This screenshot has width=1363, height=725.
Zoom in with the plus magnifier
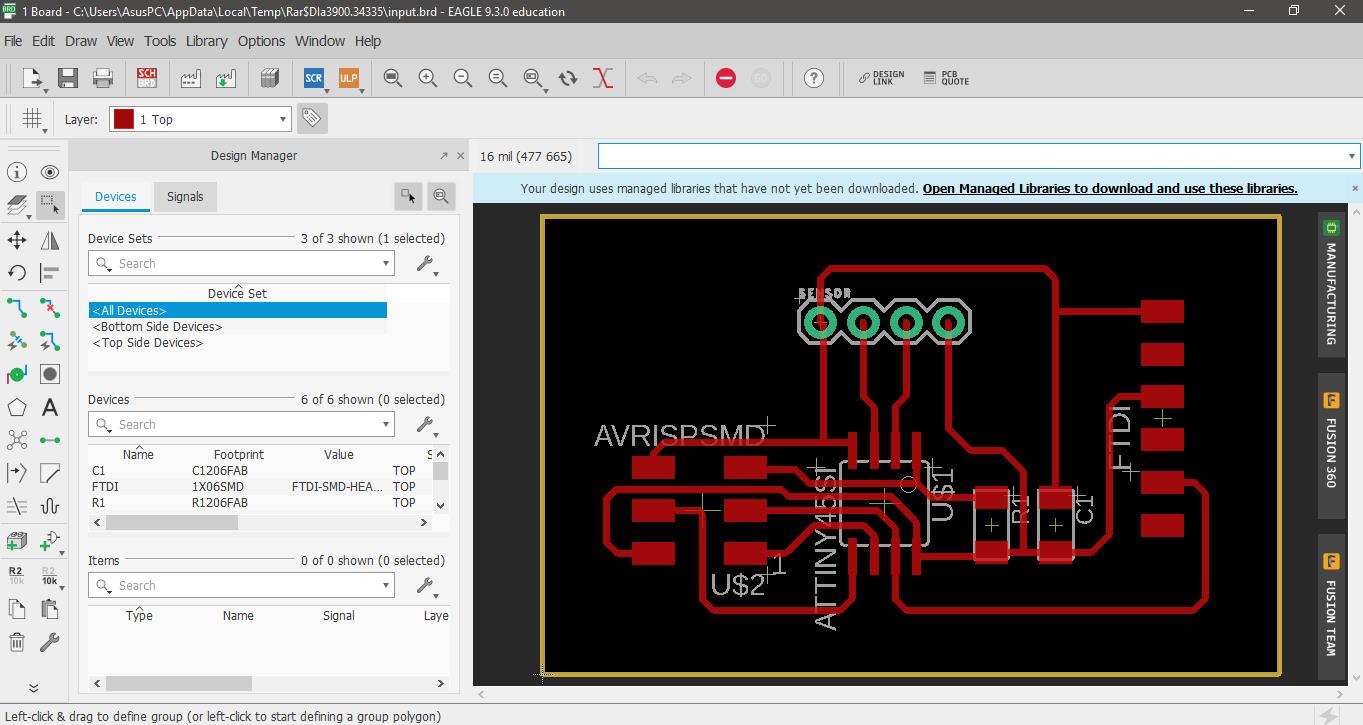point(428,78)
